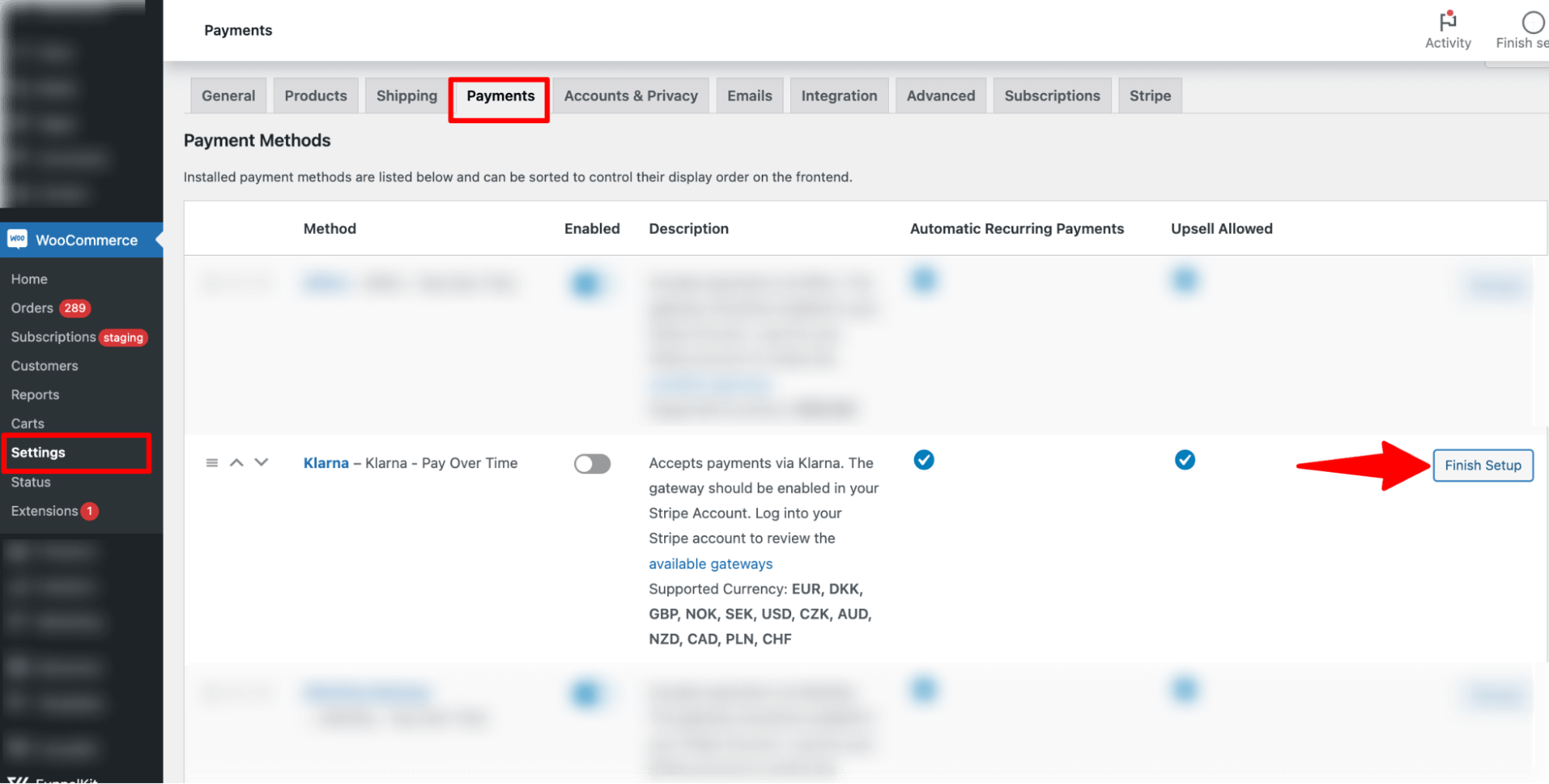Open Orders in the WooCommerce menu
1549x784 pixels.
click(33, 308)
